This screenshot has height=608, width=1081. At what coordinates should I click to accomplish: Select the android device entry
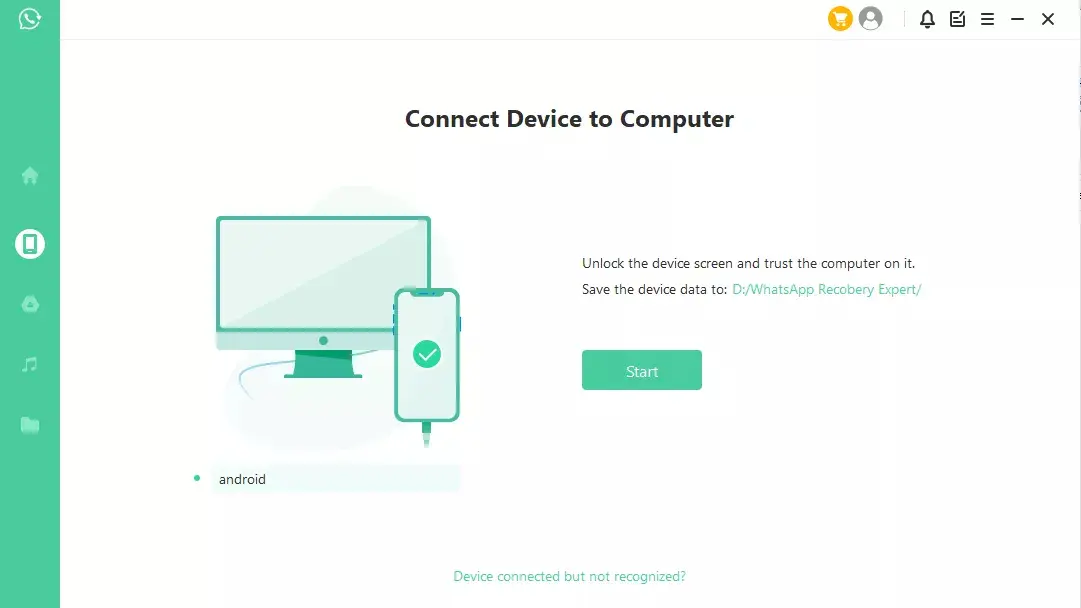335,478
